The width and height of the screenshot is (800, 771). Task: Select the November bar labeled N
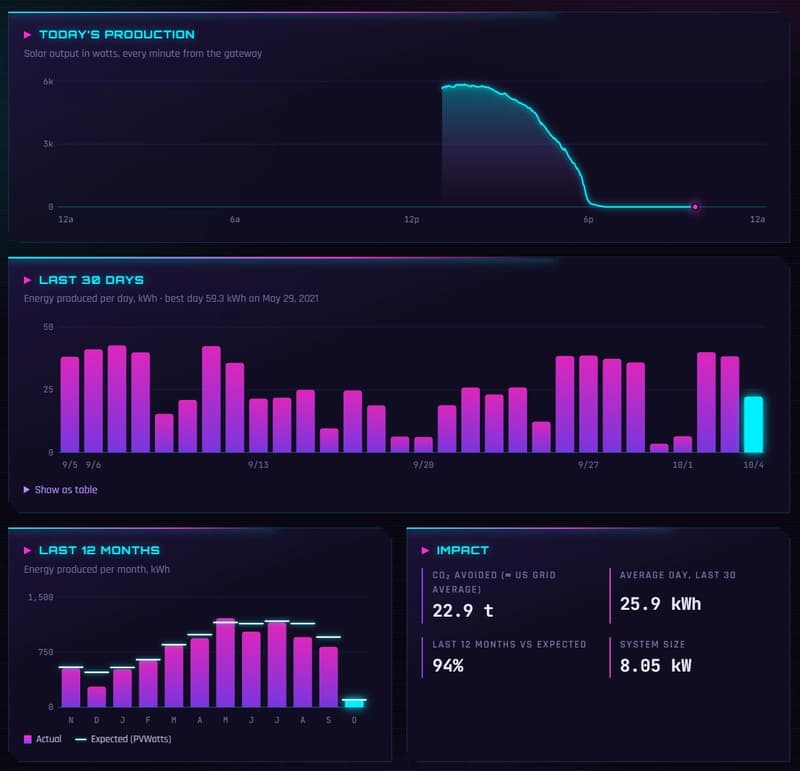click(x=71, y=688)
